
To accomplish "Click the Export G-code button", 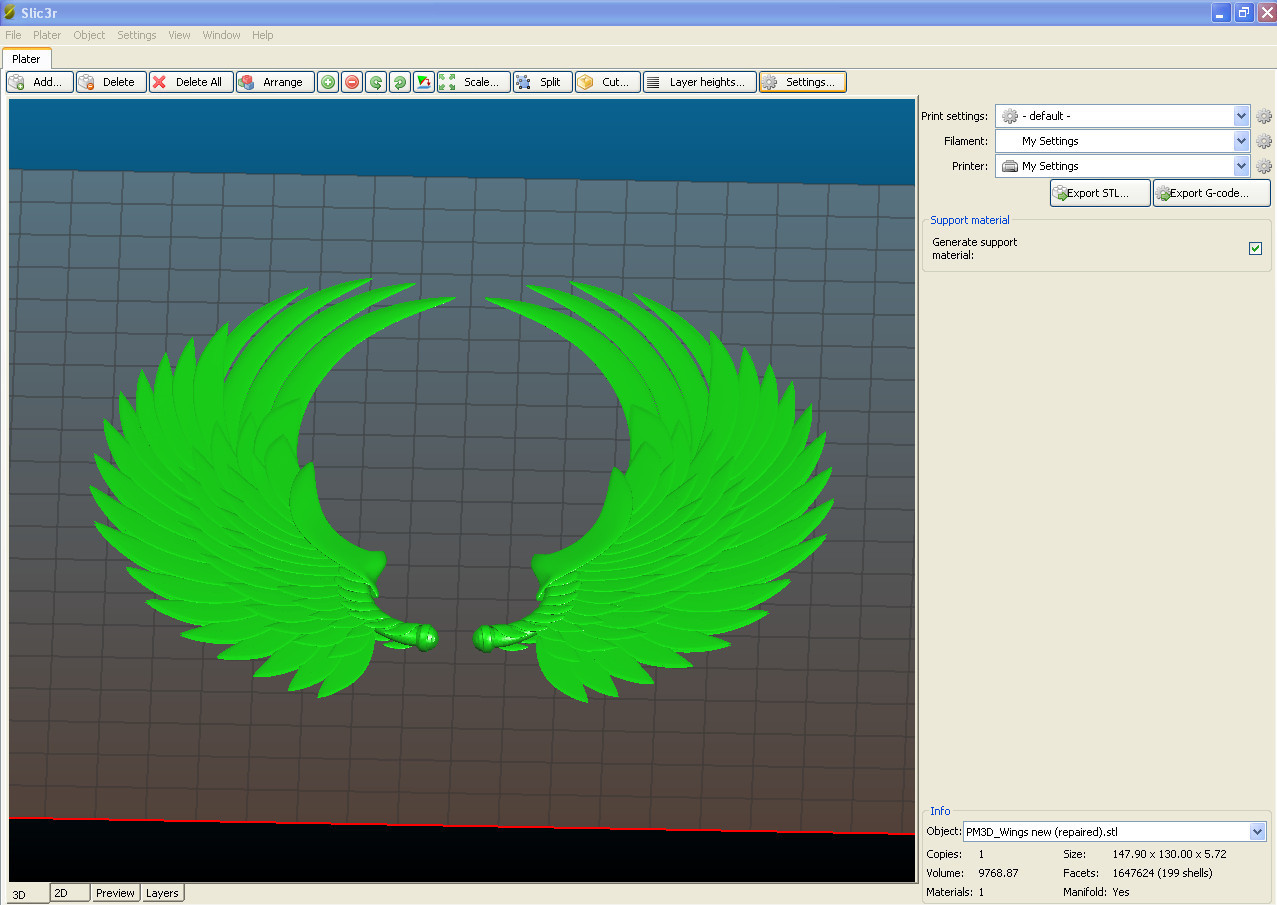I will point(1211,193).
